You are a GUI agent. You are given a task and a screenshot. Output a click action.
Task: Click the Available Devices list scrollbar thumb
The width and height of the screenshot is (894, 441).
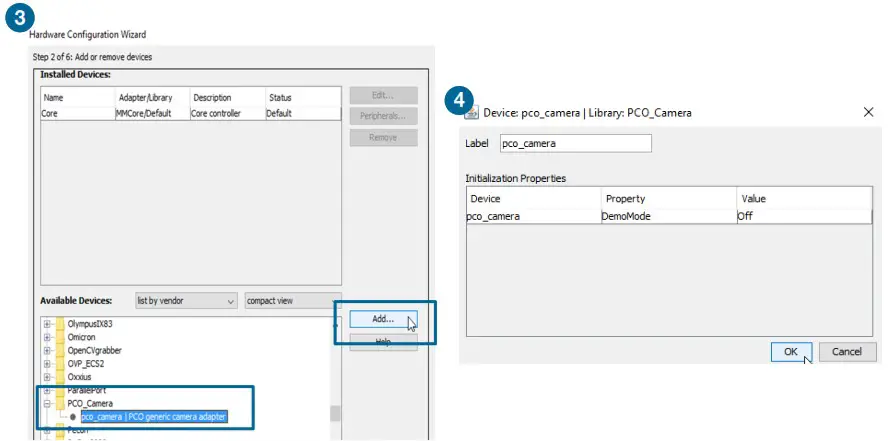(x=335, y=413)
